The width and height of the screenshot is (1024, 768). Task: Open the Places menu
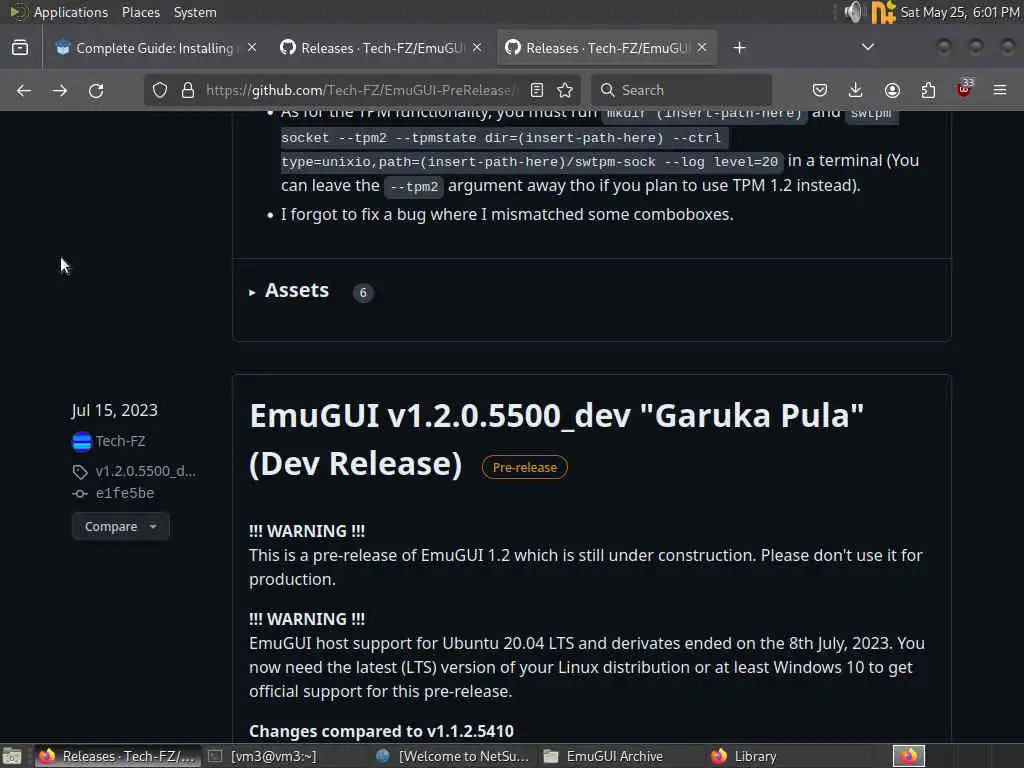[x=140, y=12]
